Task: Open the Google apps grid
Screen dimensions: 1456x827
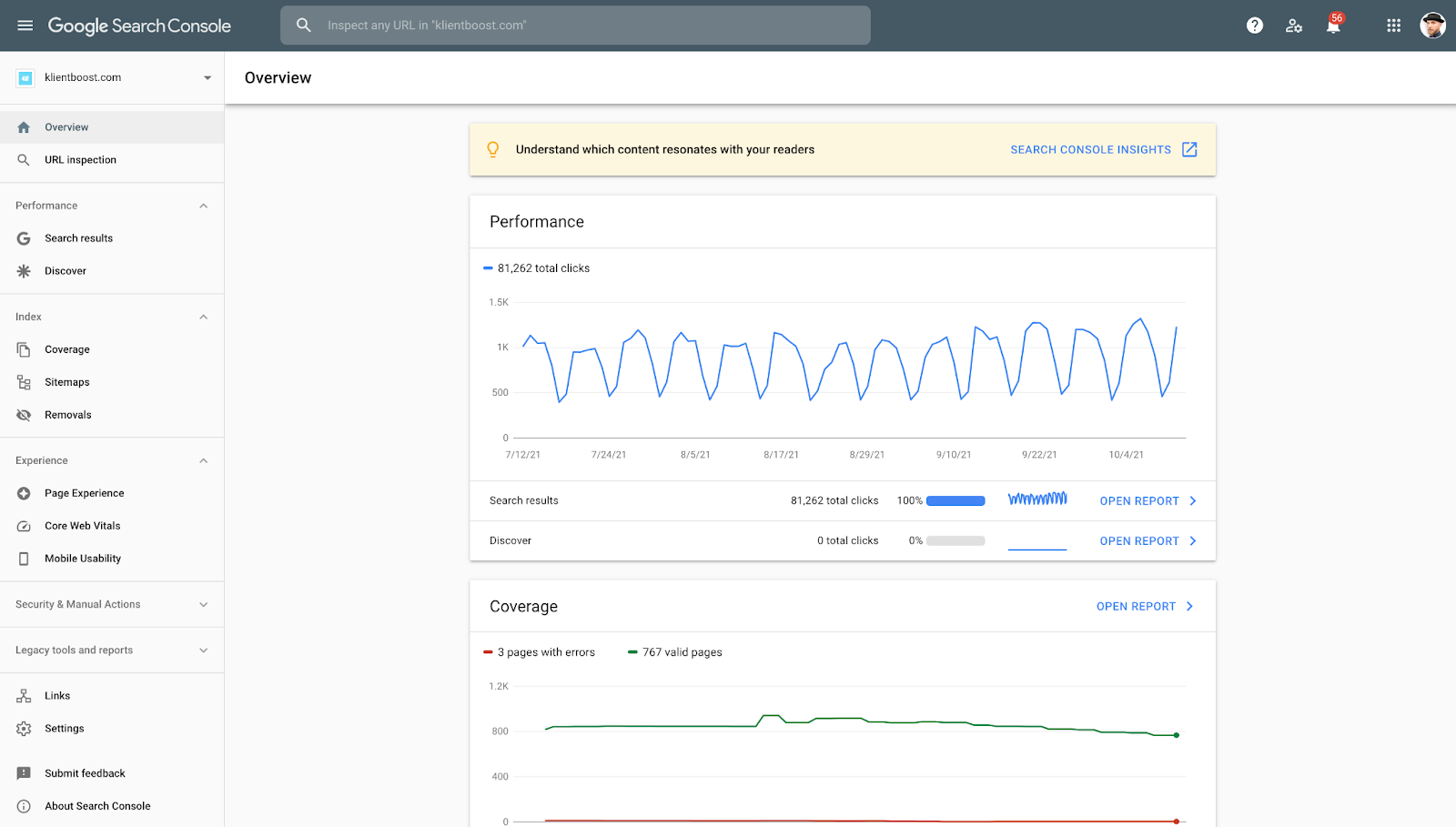Action: coord(1393,25)
